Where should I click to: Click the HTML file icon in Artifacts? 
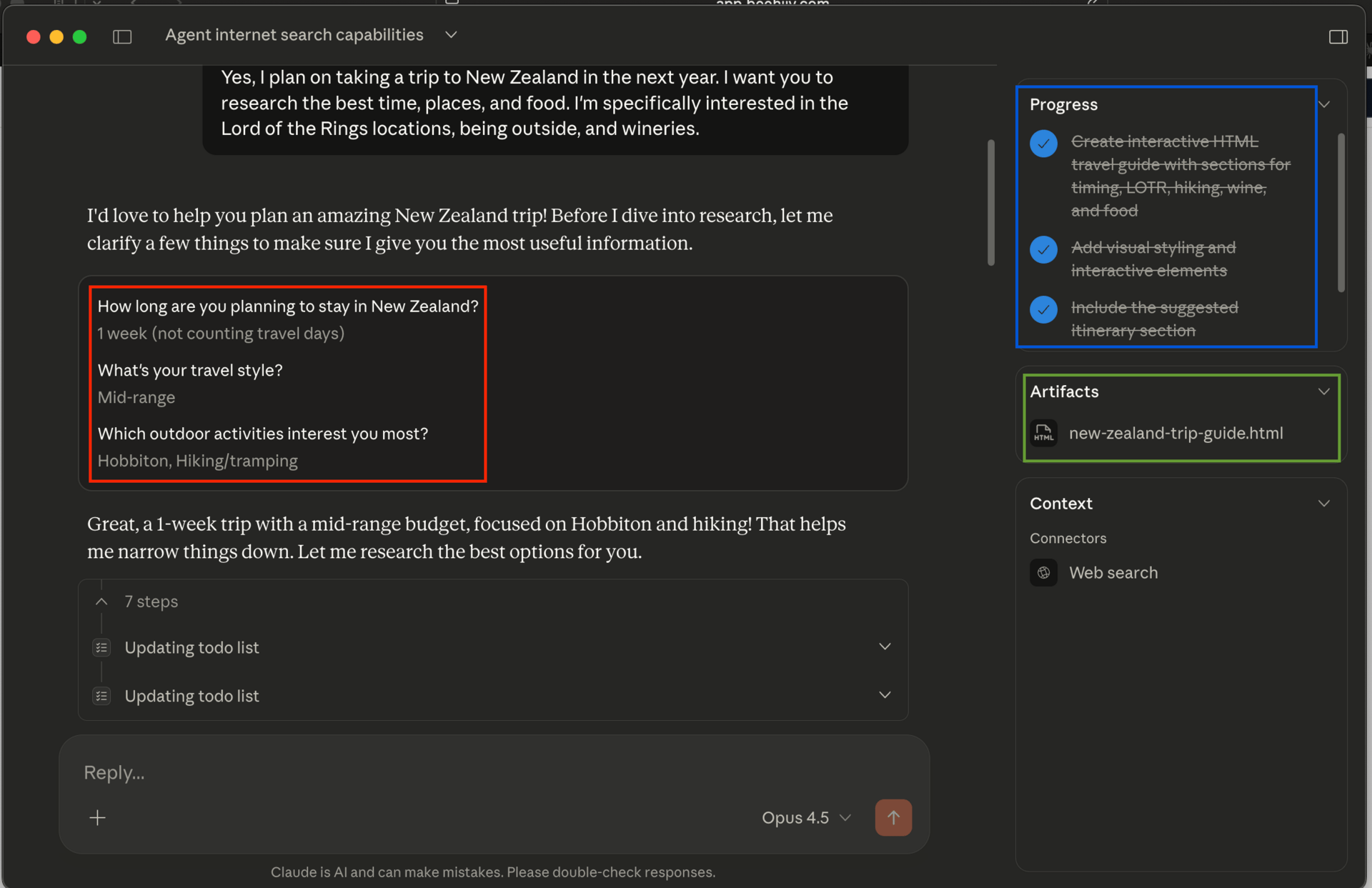point(1043,433)
